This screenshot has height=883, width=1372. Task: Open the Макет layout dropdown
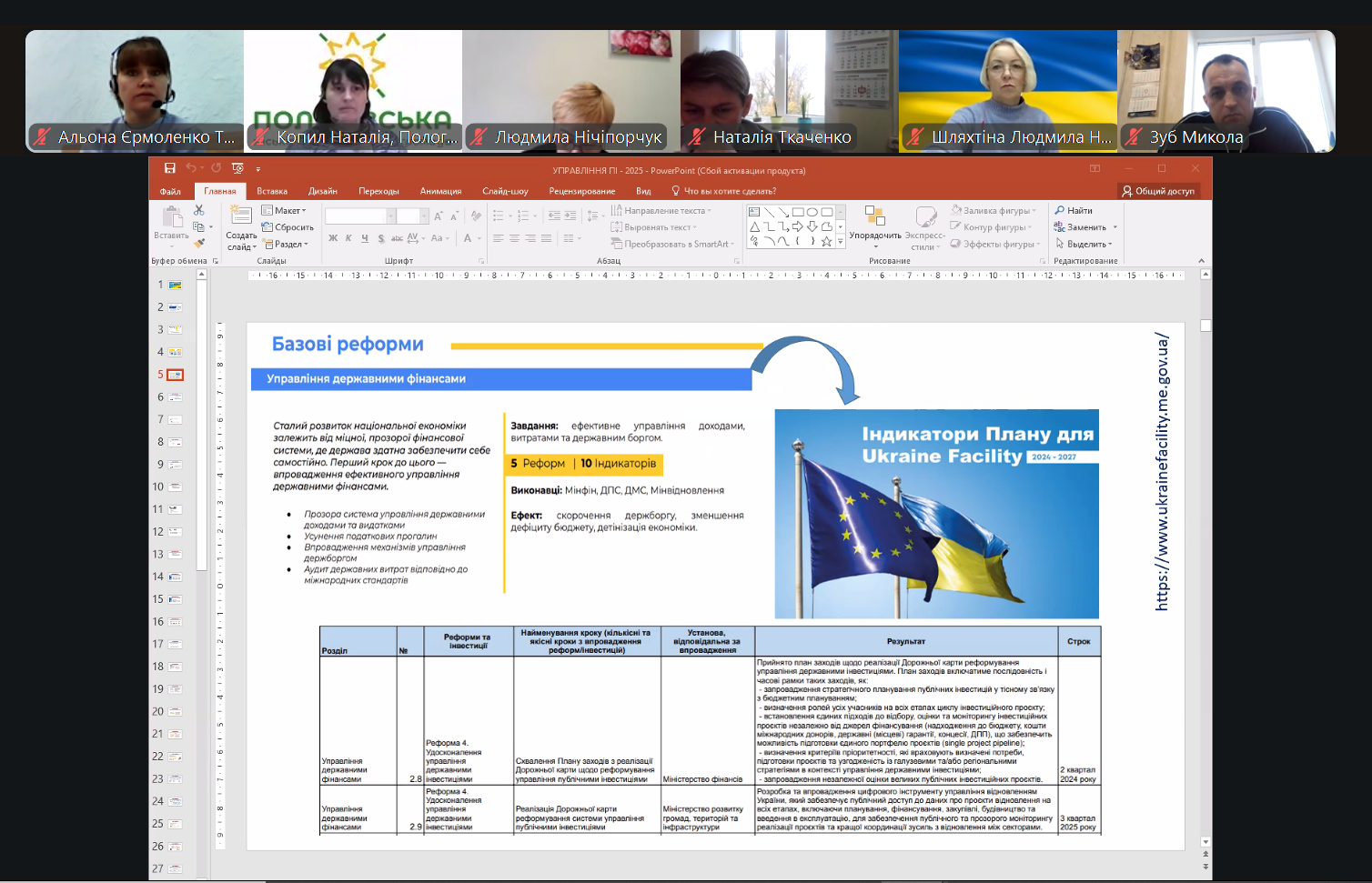click(285, 211)
